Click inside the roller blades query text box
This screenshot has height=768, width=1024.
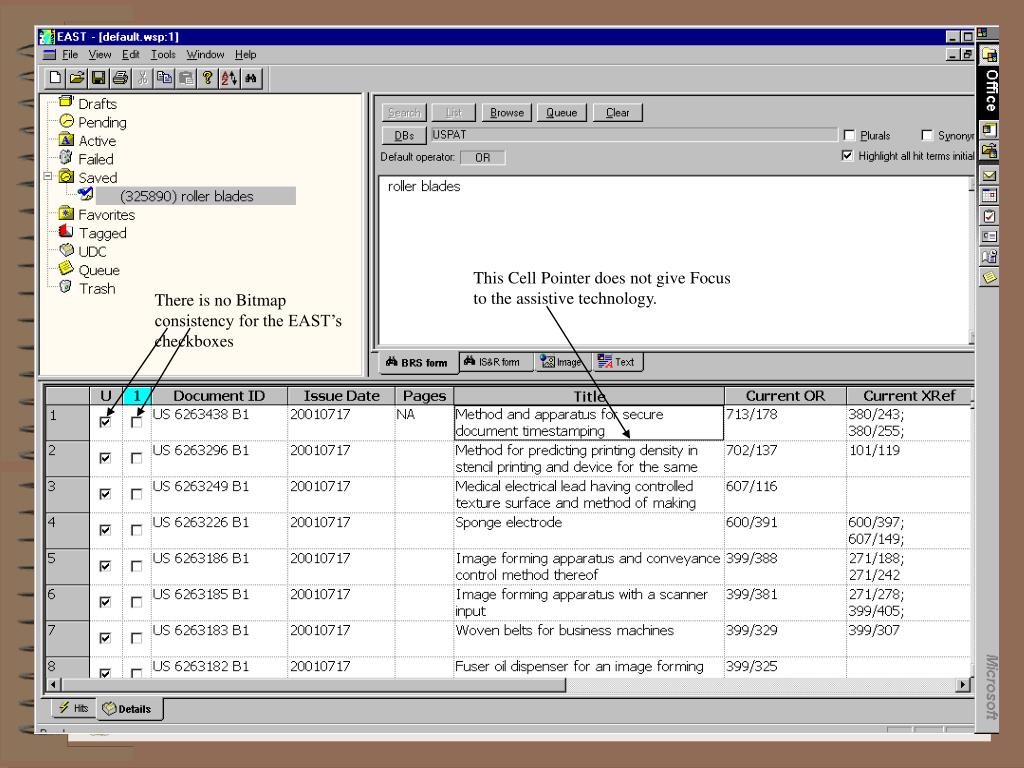pyautogui.click(x=674, y=260)
